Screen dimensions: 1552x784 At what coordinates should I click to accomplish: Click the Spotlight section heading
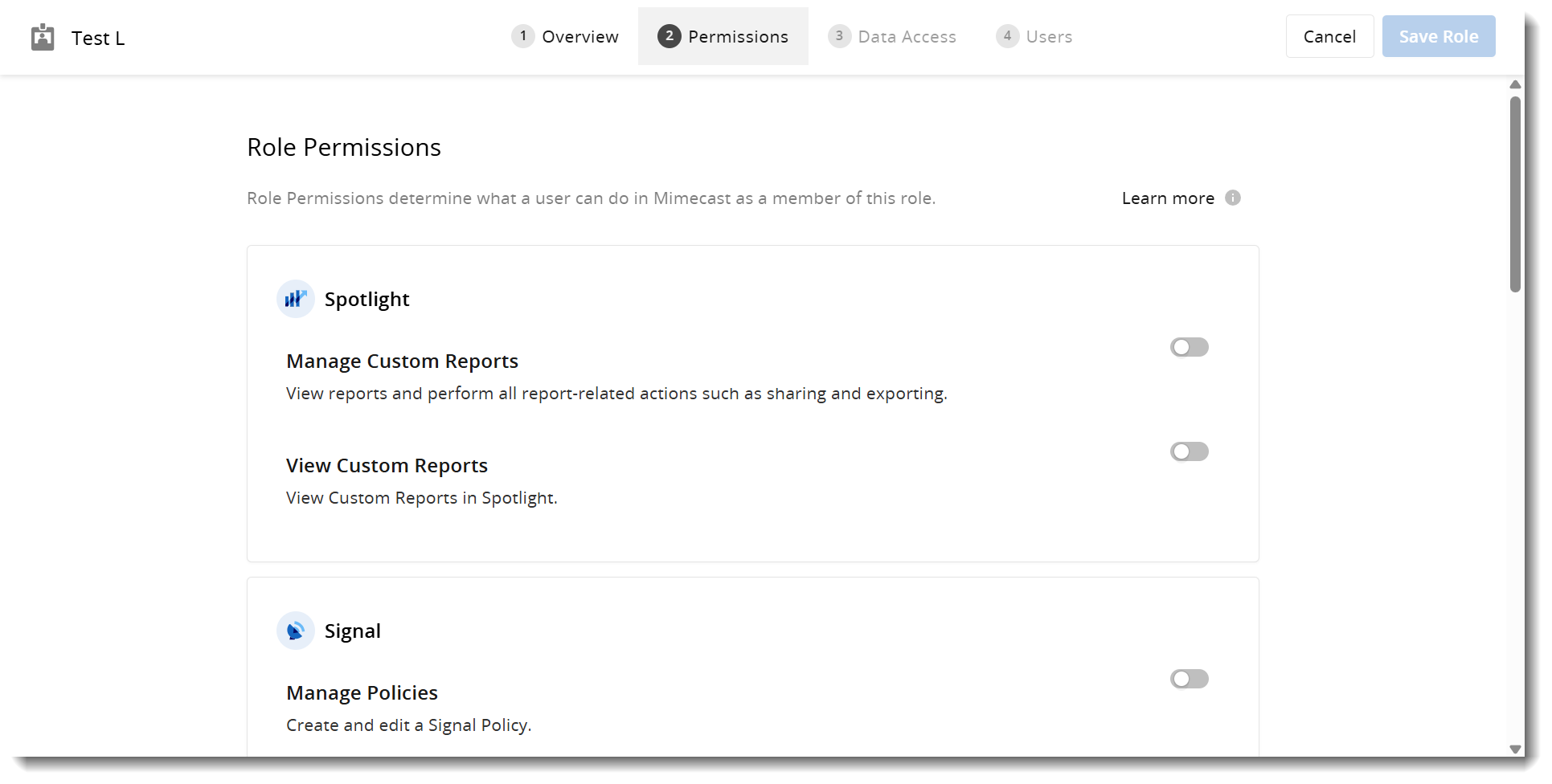tap(367, 300)
